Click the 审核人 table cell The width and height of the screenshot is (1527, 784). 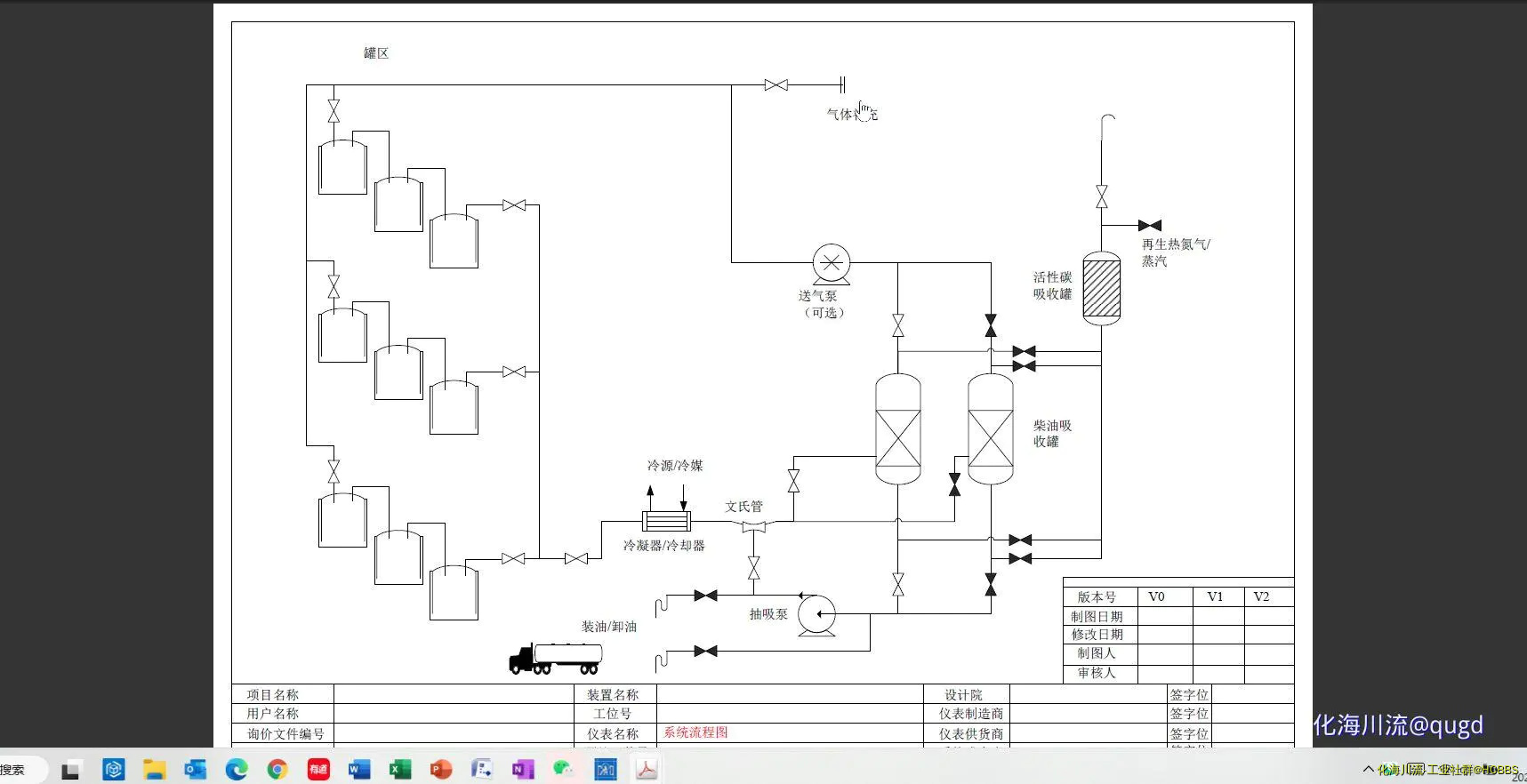point(1101,673)
